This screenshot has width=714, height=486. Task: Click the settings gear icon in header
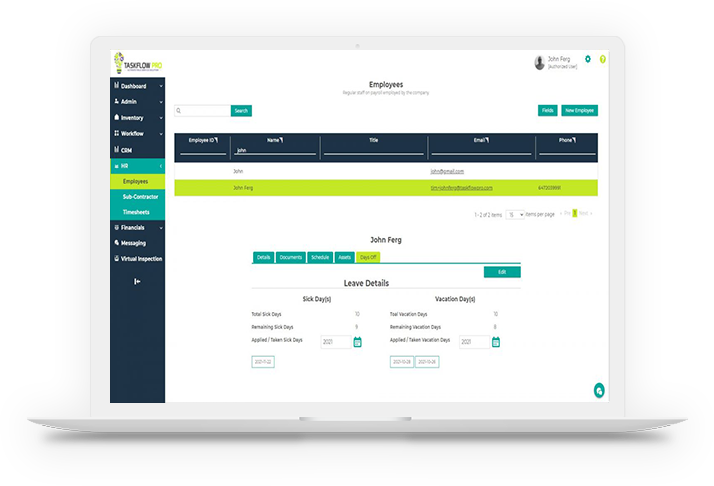(x=588, y=59)
